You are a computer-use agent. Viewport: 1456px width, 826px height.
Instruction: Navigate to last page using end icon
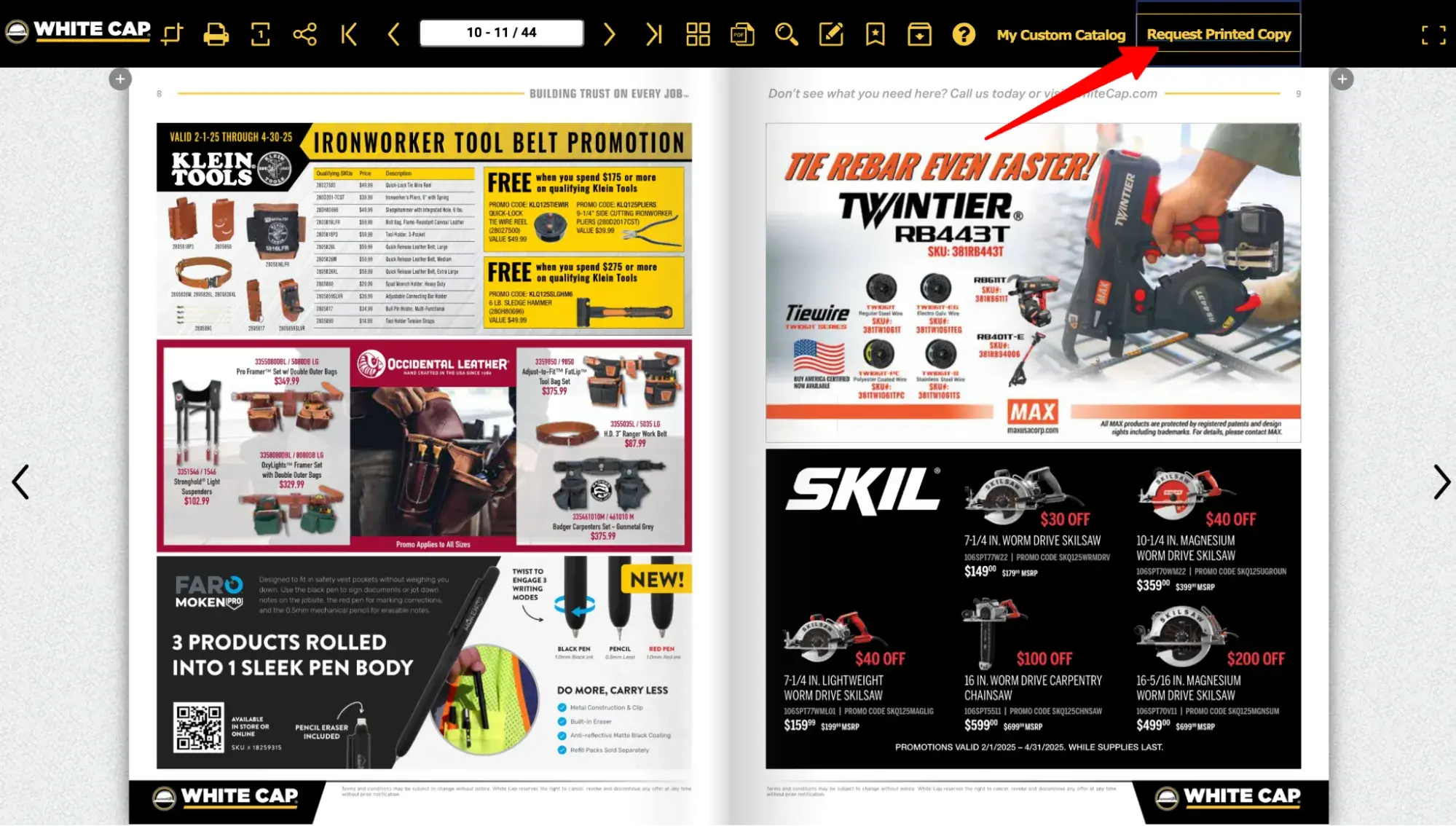[x=655, y=33]
